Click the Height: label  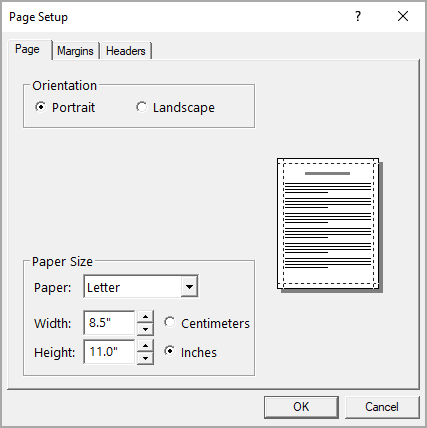pos(55,352)
